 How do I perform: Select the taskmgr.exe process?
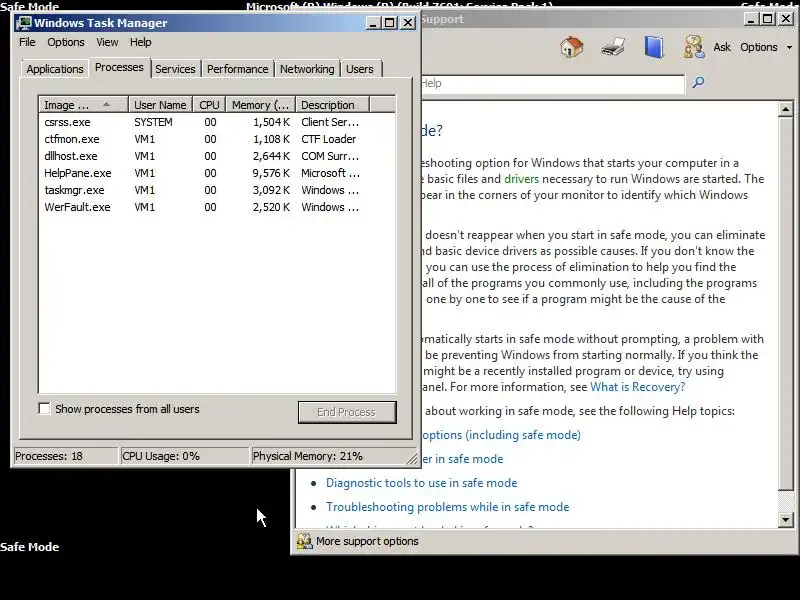tap(217, 190)
